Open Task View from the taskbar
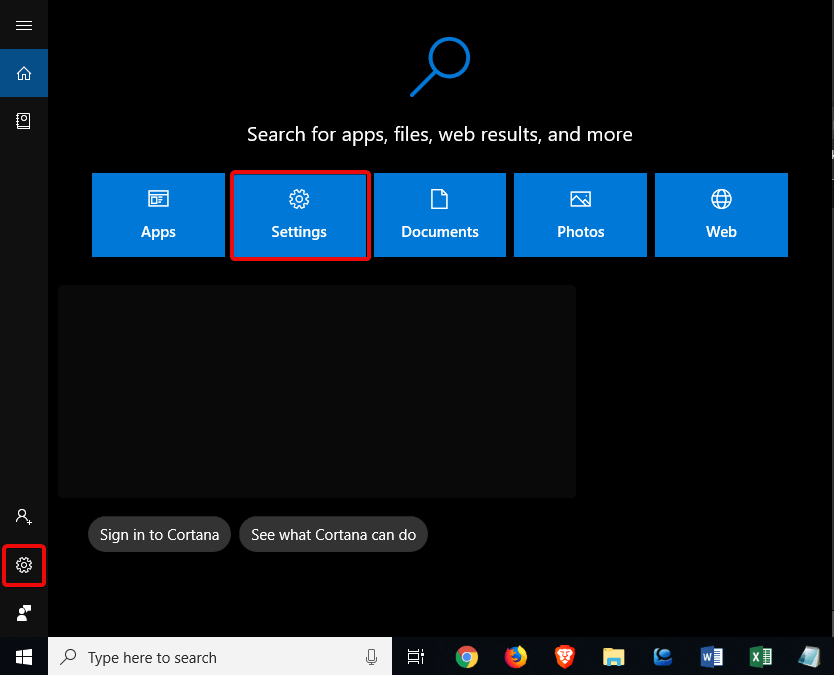Viewport: 834px width, 675px height. [415, 657]
